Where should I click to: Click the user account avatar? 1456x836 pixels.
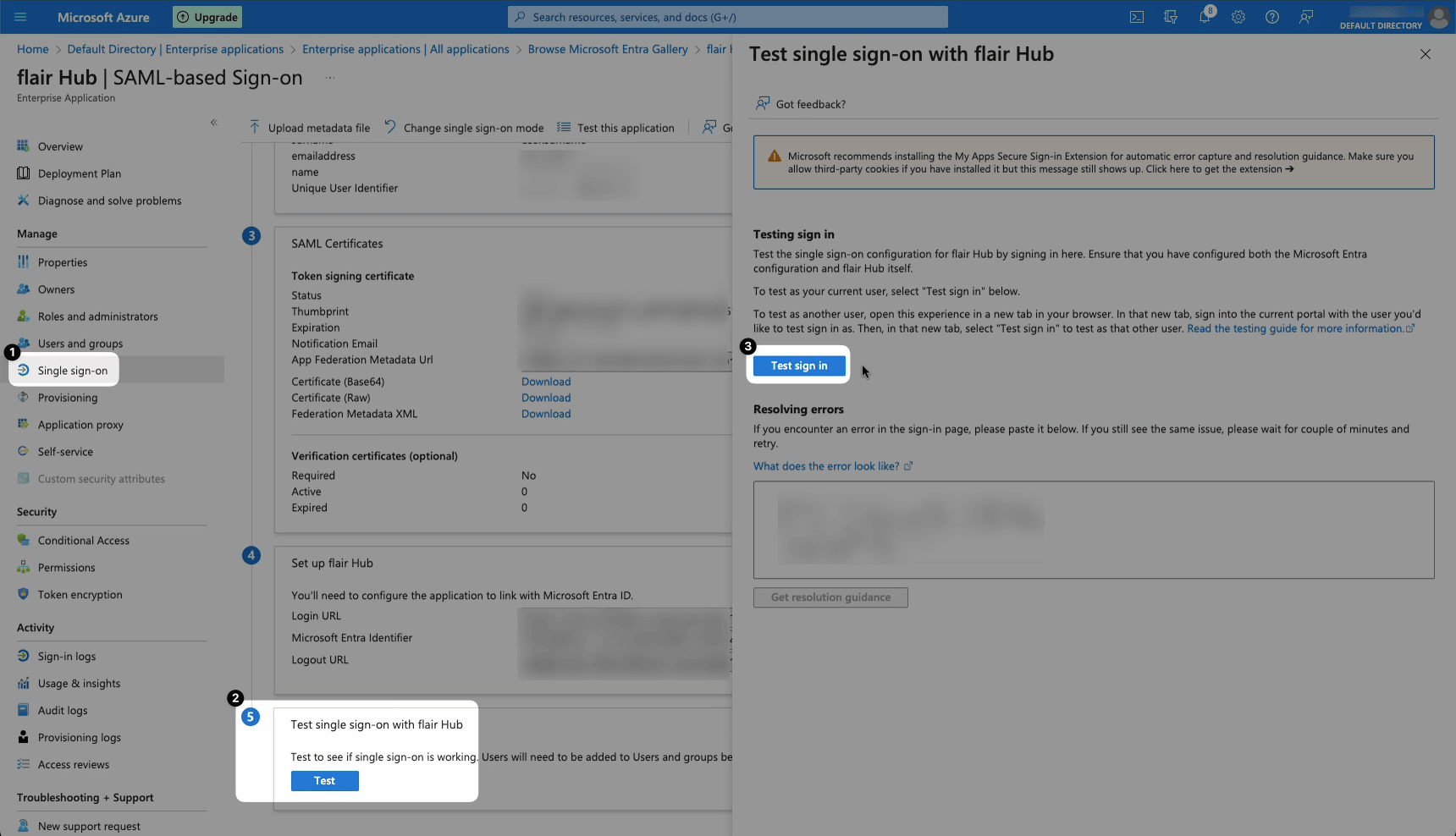1438,17
